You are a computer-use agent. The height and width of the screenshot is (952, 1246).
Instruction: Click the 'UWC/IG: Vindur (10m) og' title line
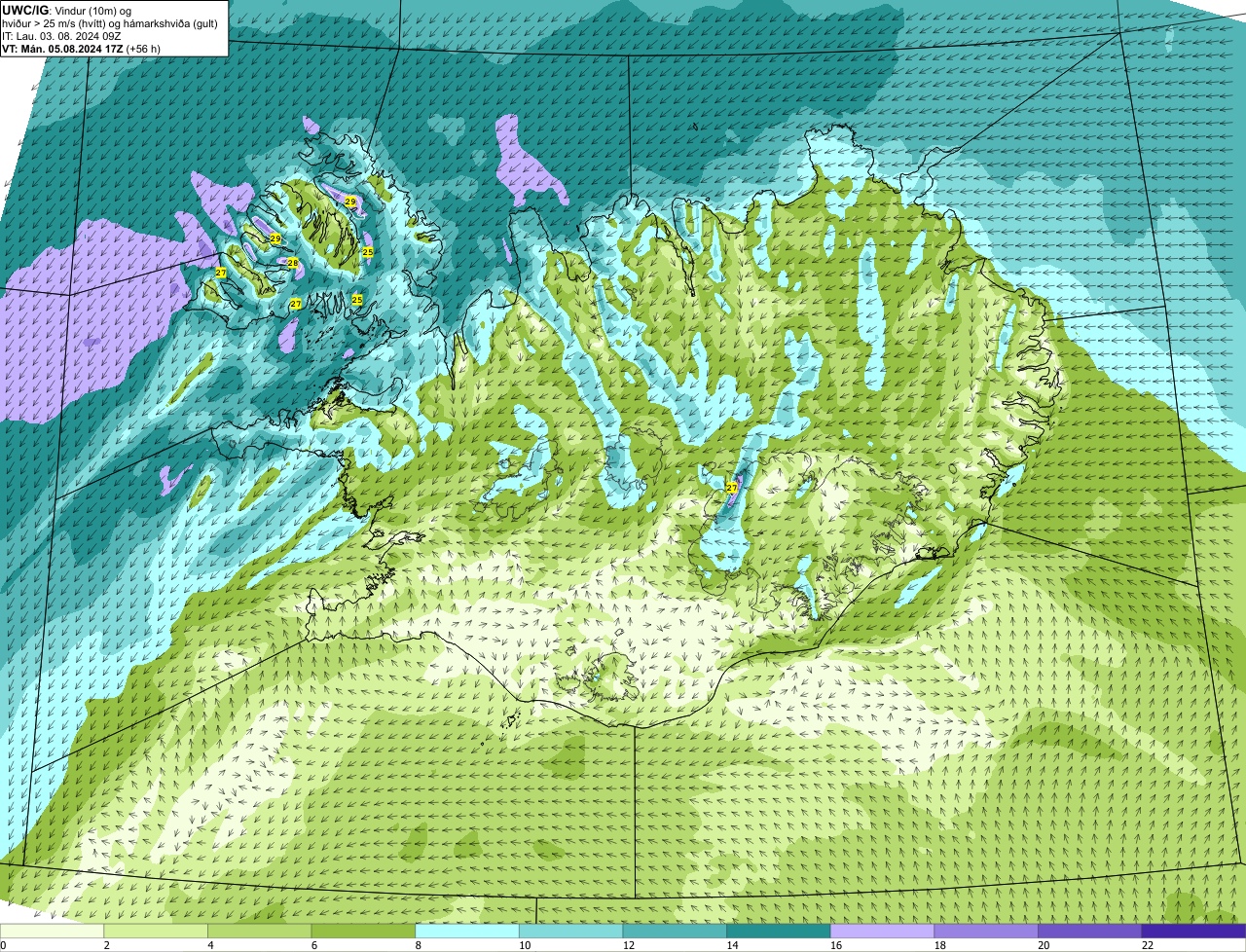coord(67,10)
